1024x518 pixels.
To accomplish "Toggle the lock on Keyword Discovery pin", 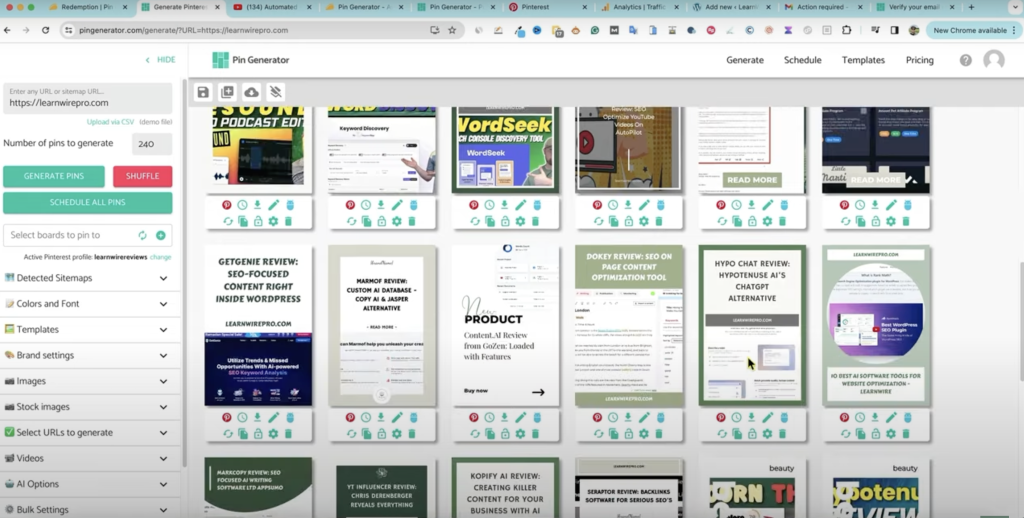I will [381, 221].
